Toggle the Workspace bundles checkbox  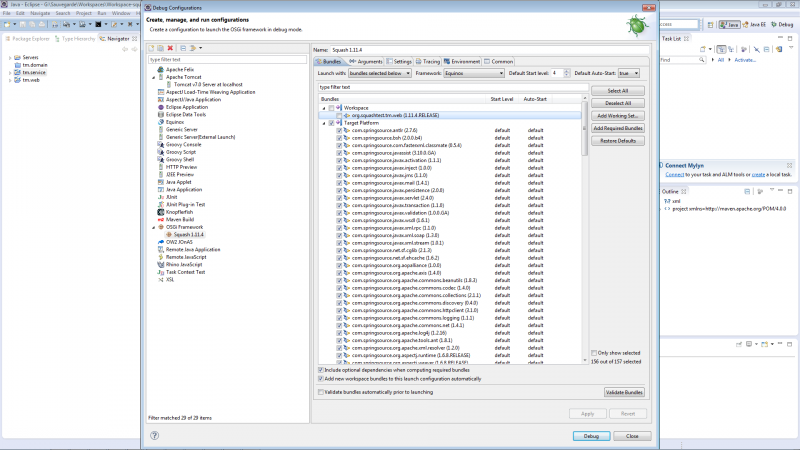point(331,108)
